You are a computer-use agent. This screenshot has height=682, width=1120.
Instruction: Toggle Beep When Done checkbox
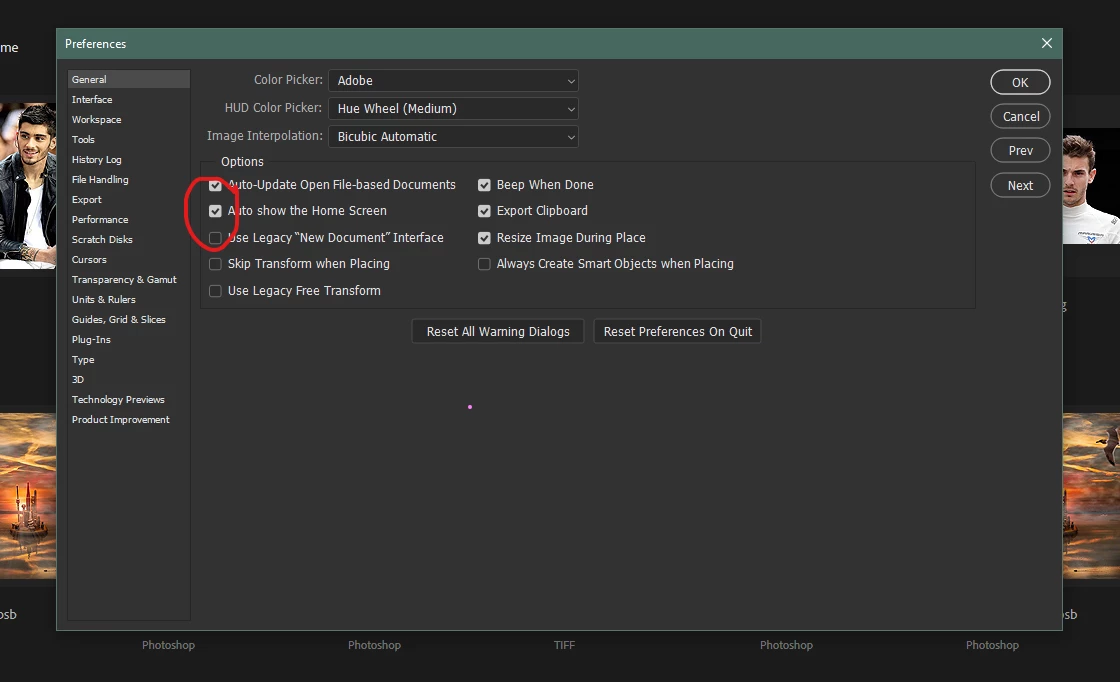pos(484,185)
